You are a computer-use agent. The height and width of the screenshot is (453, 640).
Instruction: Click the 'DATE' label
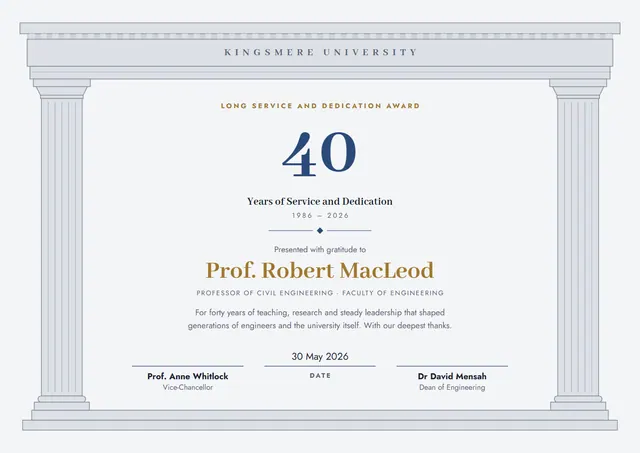coord(320,375)
